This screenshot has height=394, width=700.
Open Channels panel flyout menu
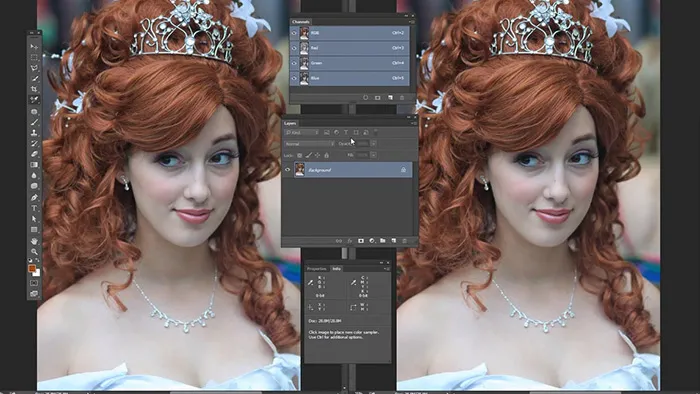[412, 21]
